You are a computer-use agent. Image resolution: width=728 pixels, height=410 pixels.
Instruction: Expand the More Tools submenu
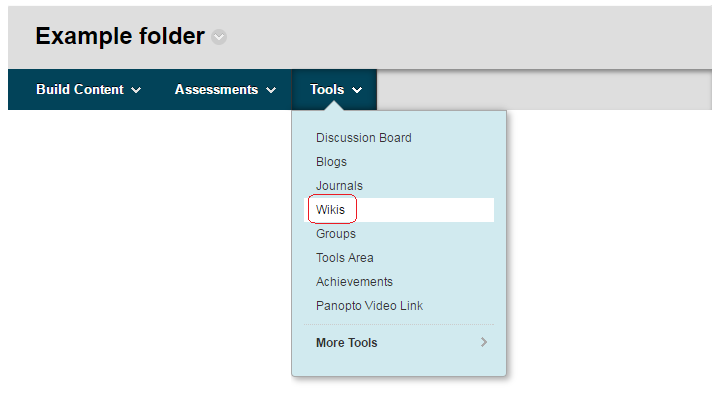click(x=347, y=343)
